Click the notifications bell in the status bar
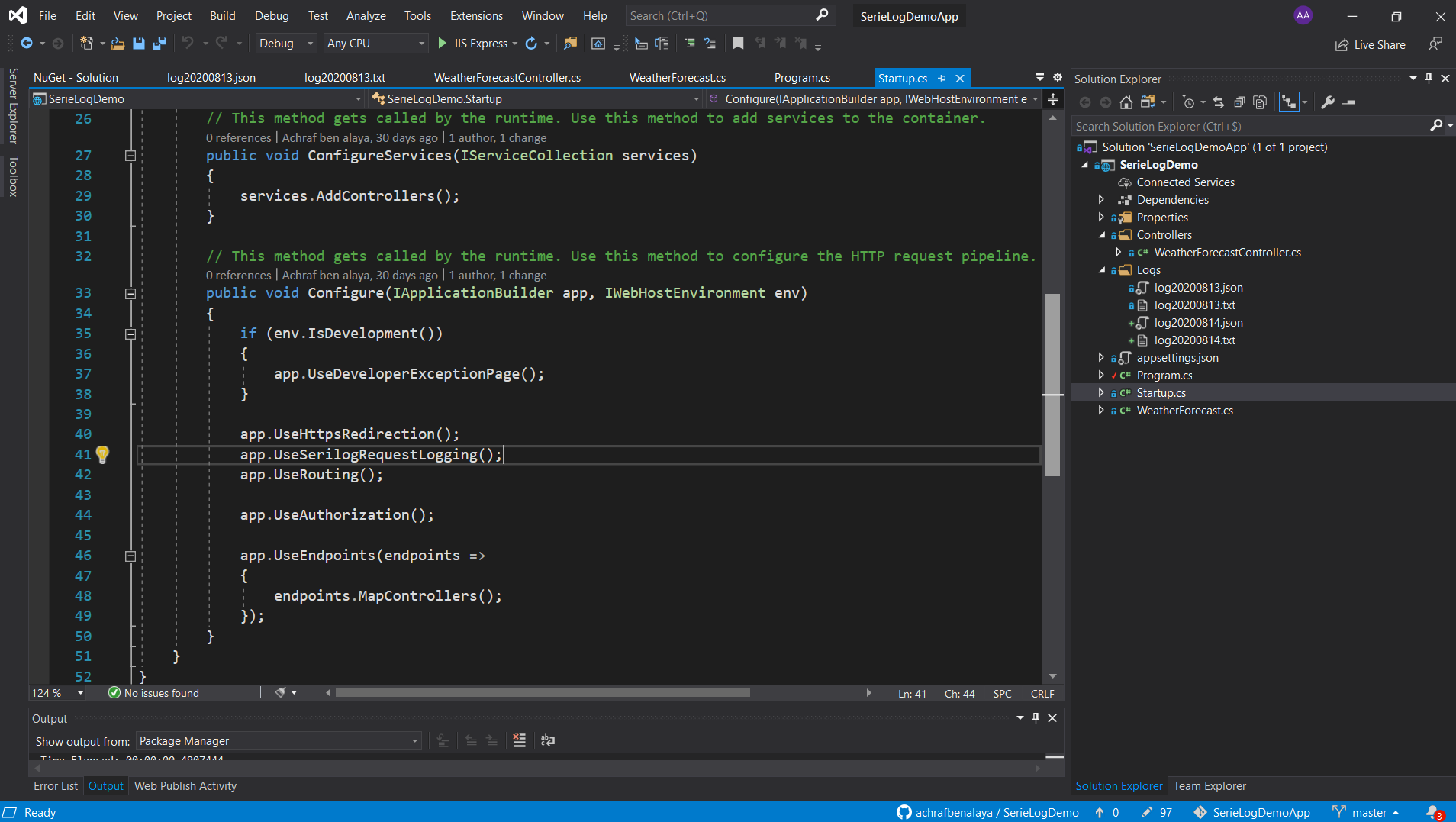 [x=1433, y=812]
